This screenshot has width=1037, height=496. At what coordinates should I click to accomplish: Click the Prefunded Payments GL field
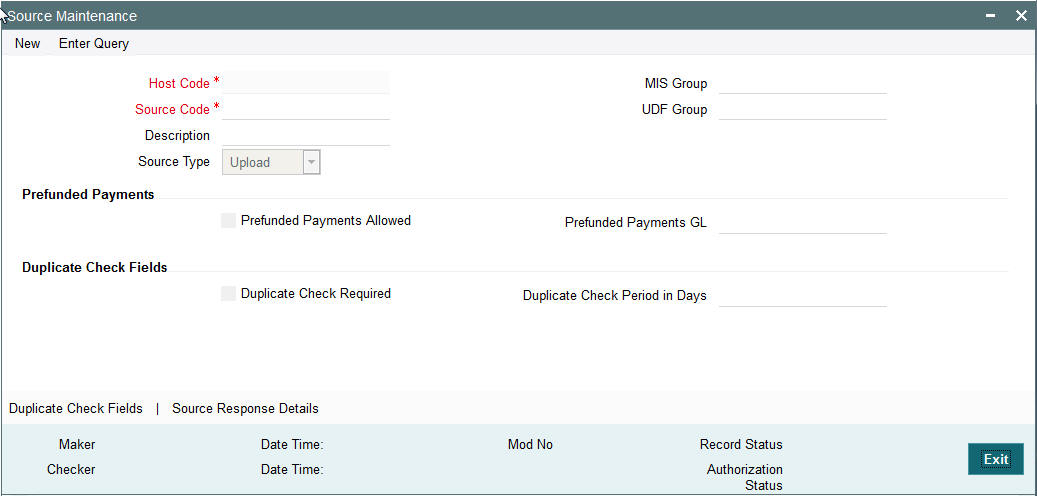point(802,223)
